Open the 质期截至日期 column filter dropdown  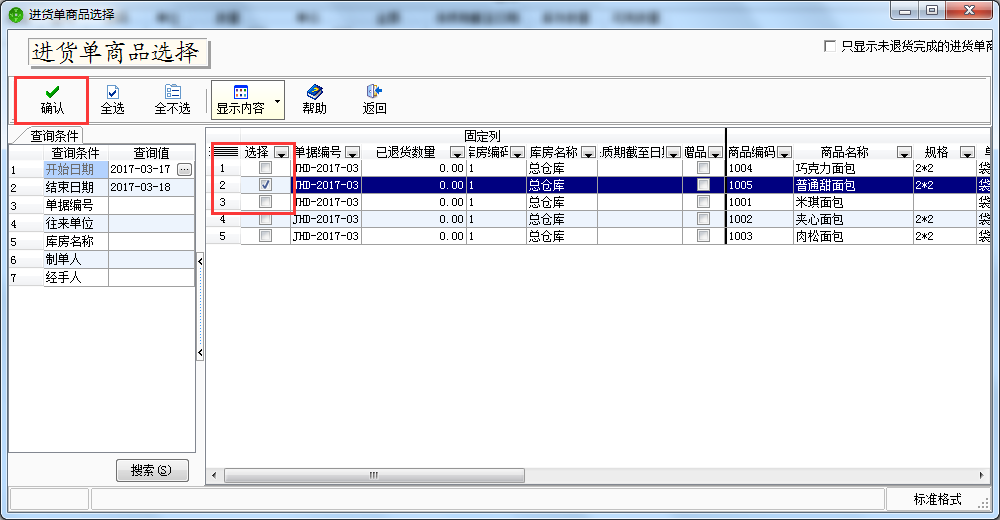click(x=673, y=152)
